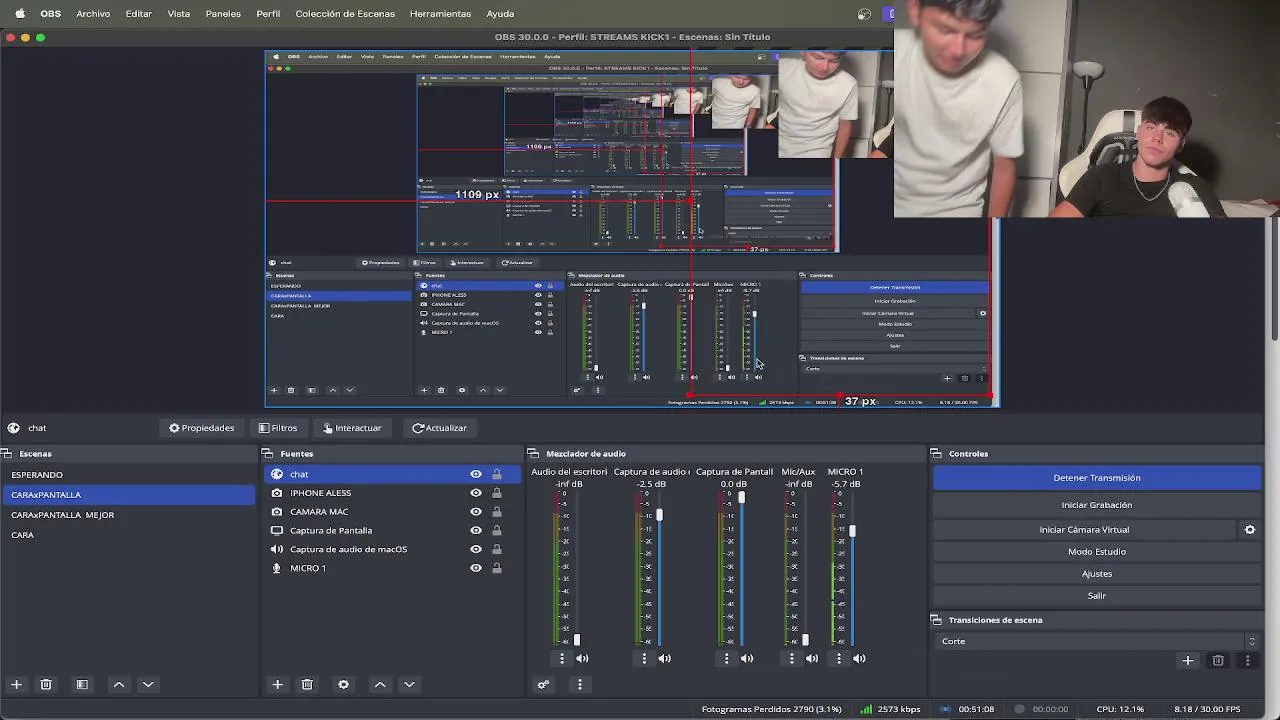Click Detener Transmisión button

pyautogui.click(x=1097, y=478)
